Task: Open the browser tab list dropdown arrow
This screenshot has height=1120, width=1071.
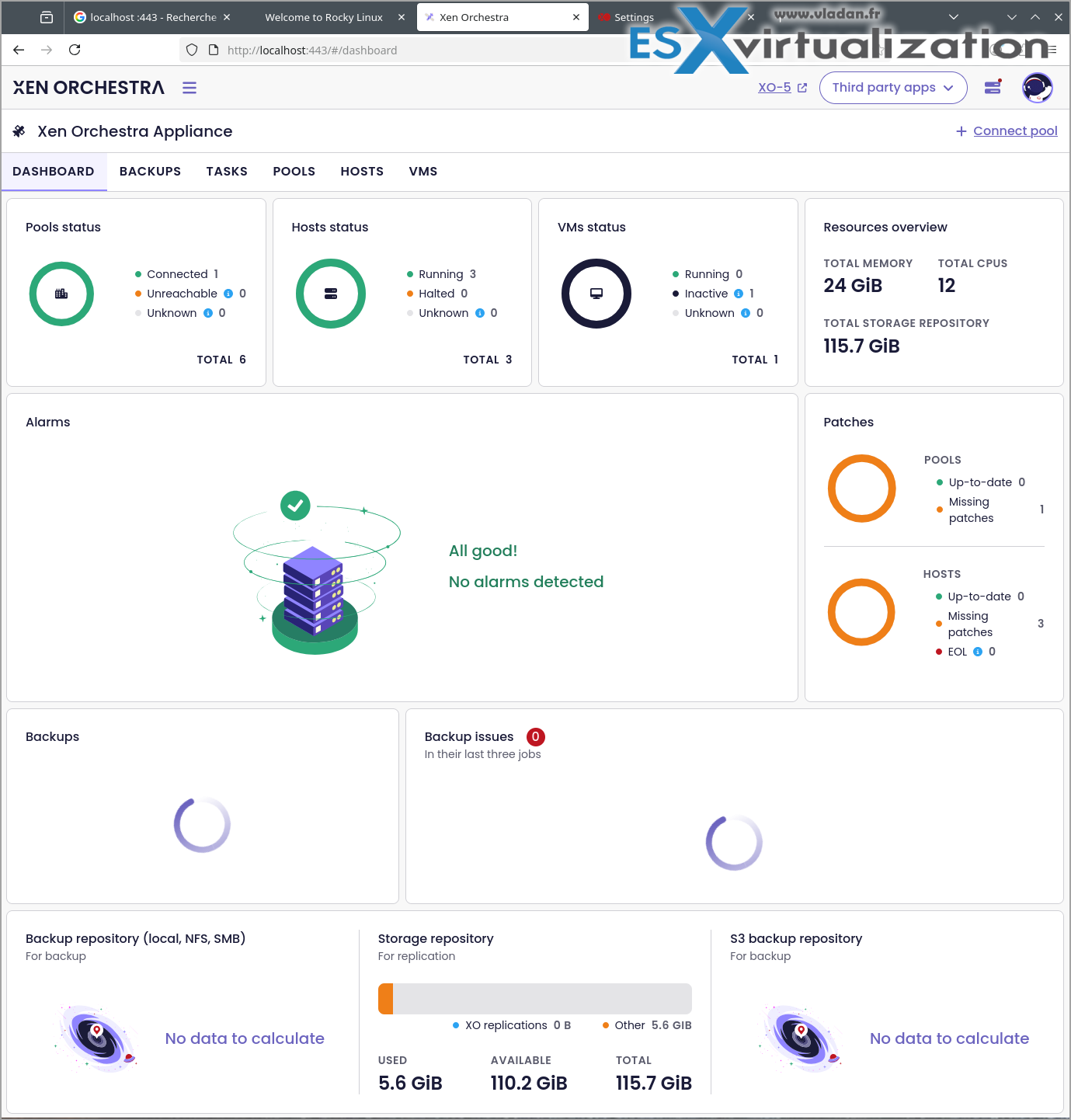Action: [954, 17]
